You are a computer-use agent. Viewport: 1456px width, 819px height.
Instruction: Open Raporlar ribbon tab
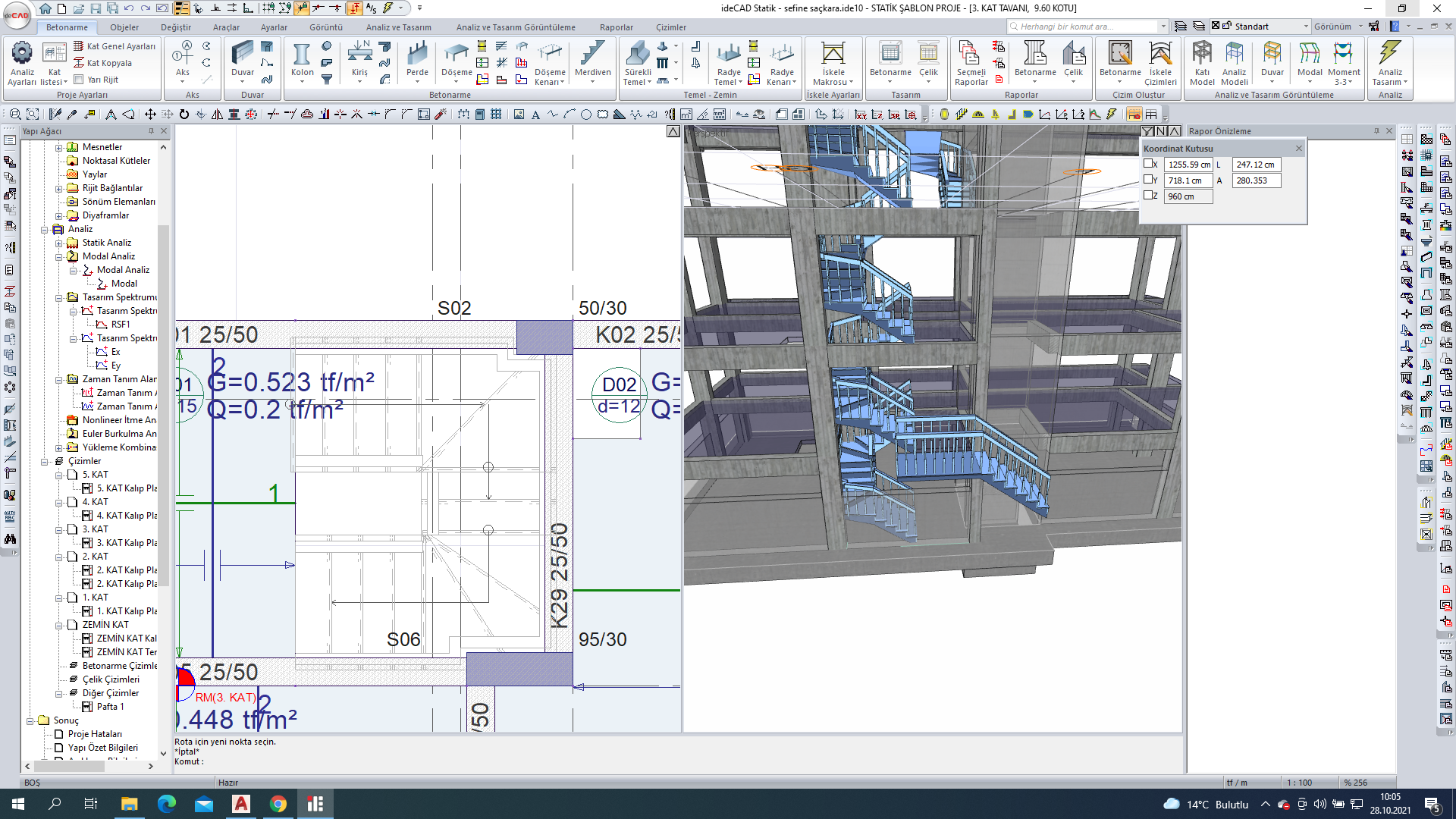pos(617,27)
